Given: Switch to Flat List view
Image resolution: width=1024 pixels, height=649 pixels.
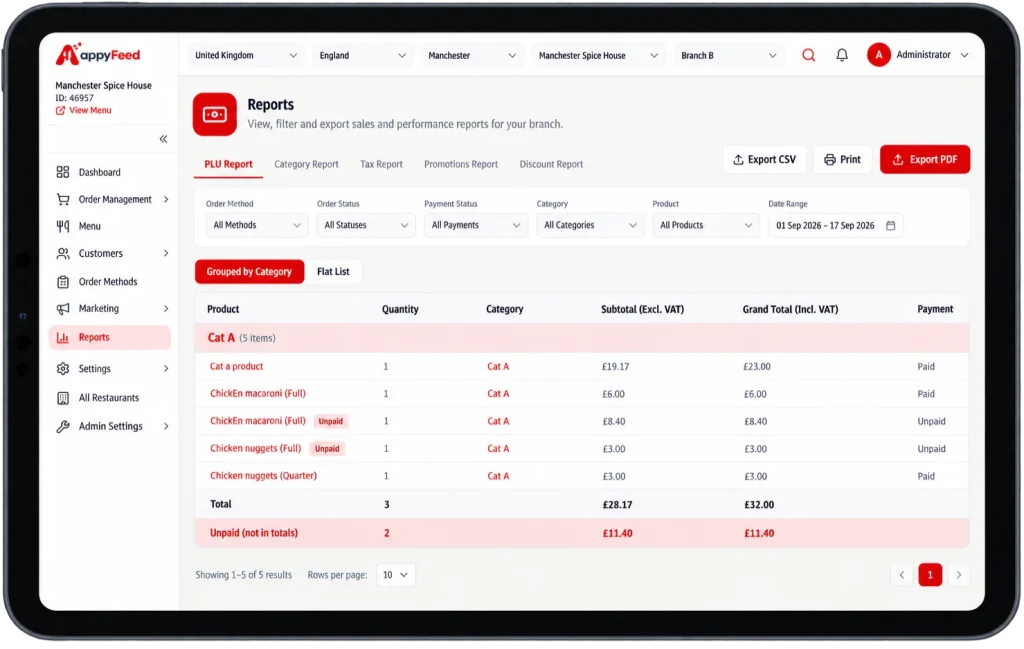Looking at the screenshot, I should [x=333, y=272].
